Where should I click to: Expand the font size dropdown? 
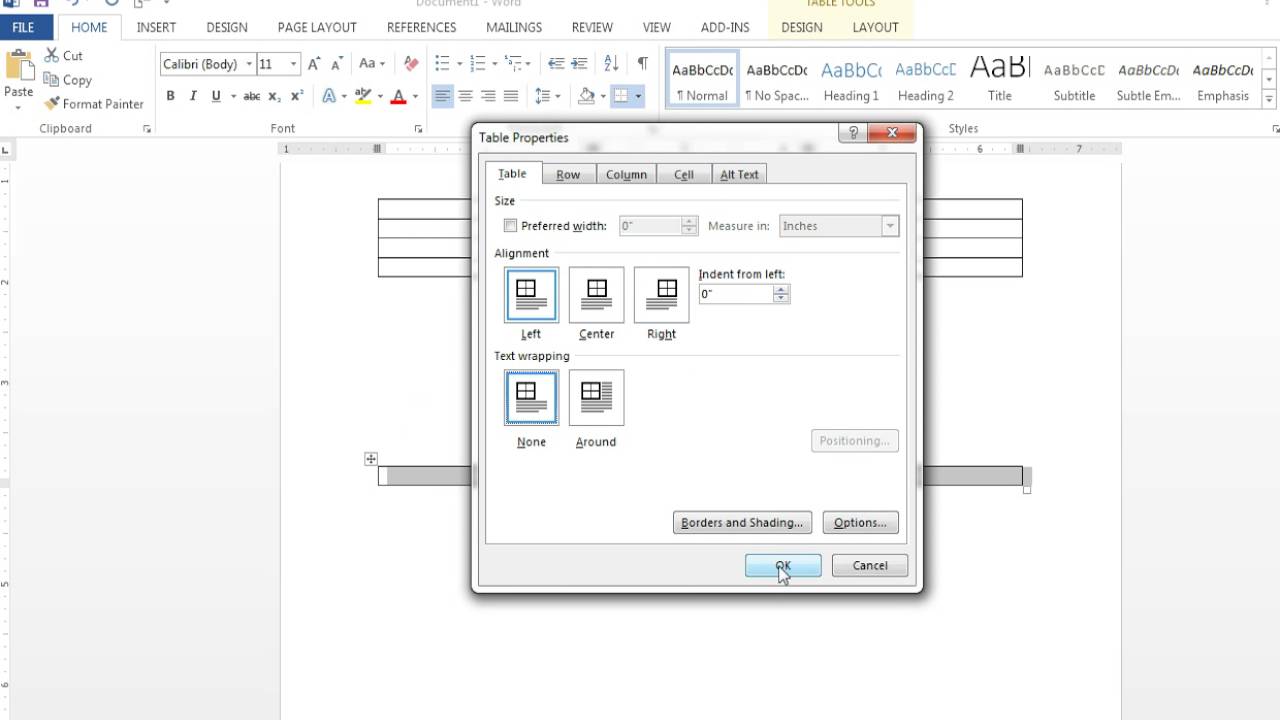[x=293, y=64]
